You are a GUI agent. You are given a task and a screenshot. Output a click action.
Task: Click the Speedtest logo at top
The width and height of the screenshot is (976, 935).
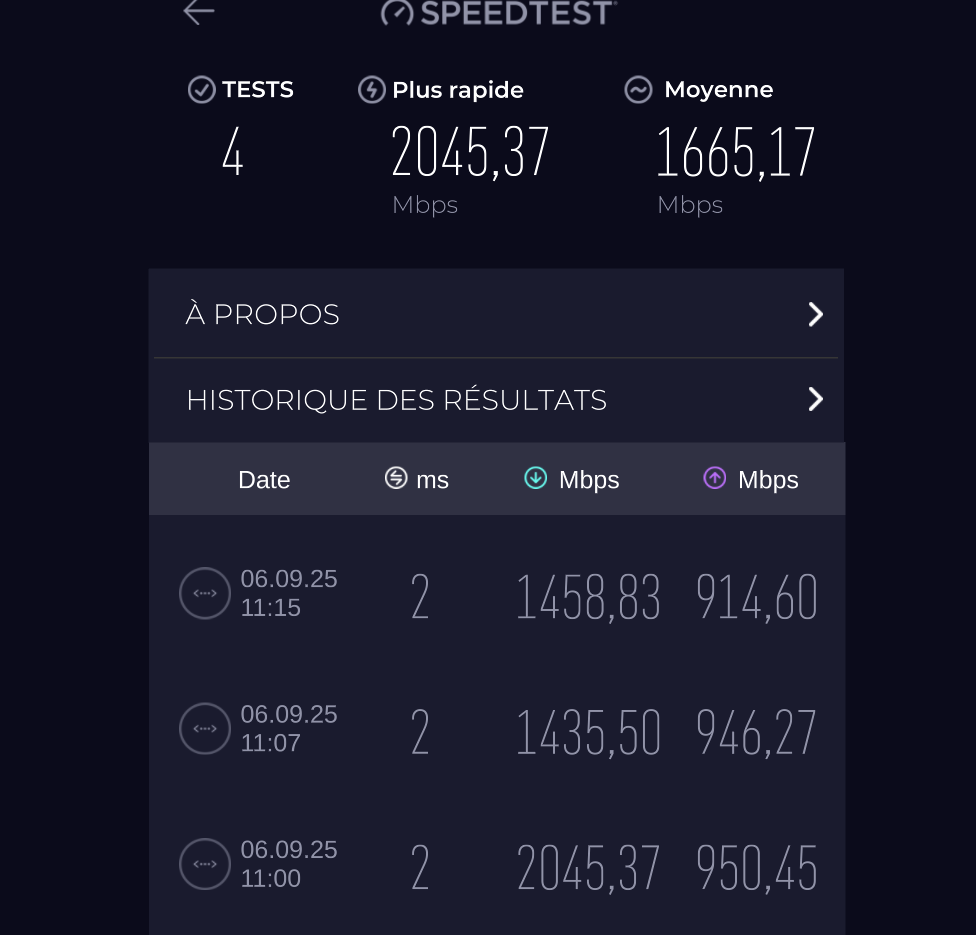(x=498, y=12)
